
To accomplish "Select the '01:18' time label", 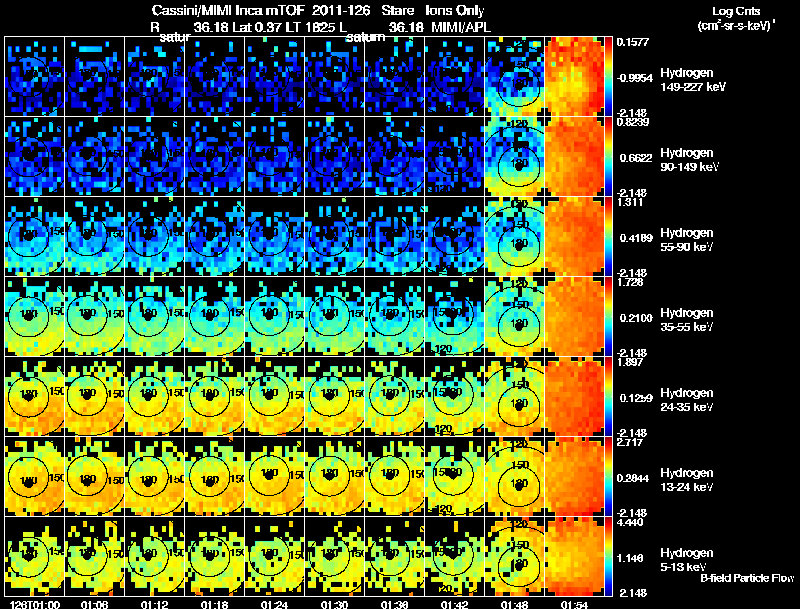I will pyautogui.click(x=214, y=605).
